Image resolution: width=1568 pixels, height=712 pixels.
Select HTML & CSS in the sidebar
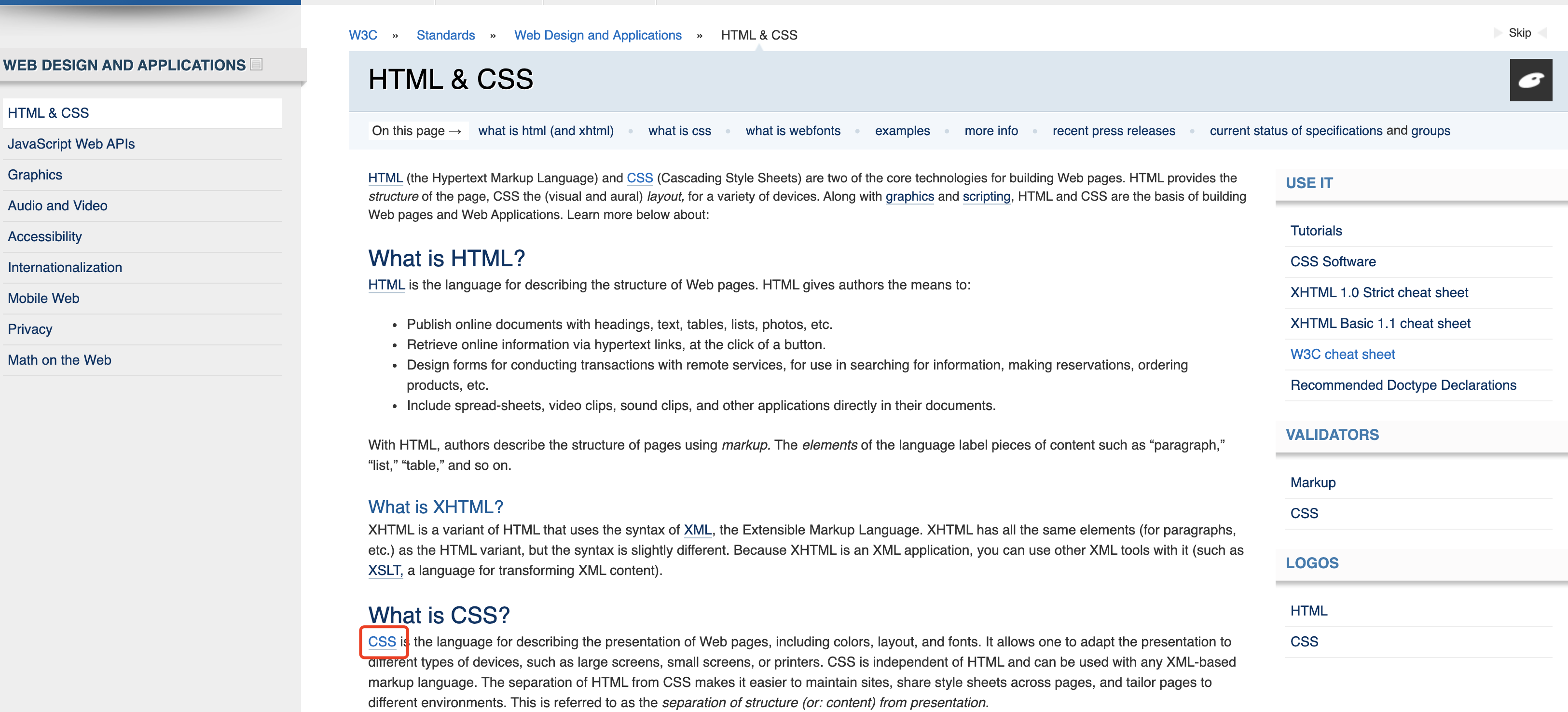click(48, 113)
